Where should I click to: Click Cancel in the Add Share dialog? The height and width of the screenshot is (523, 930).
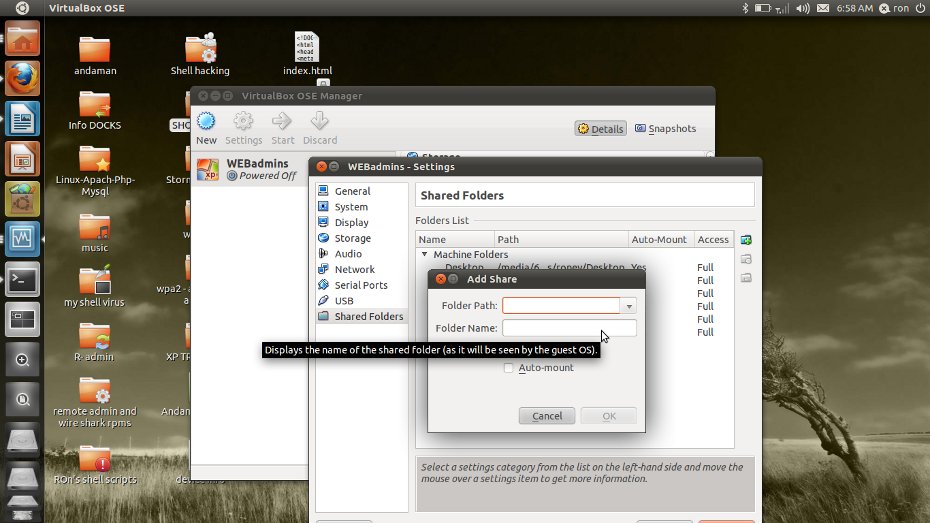point(547,416)
